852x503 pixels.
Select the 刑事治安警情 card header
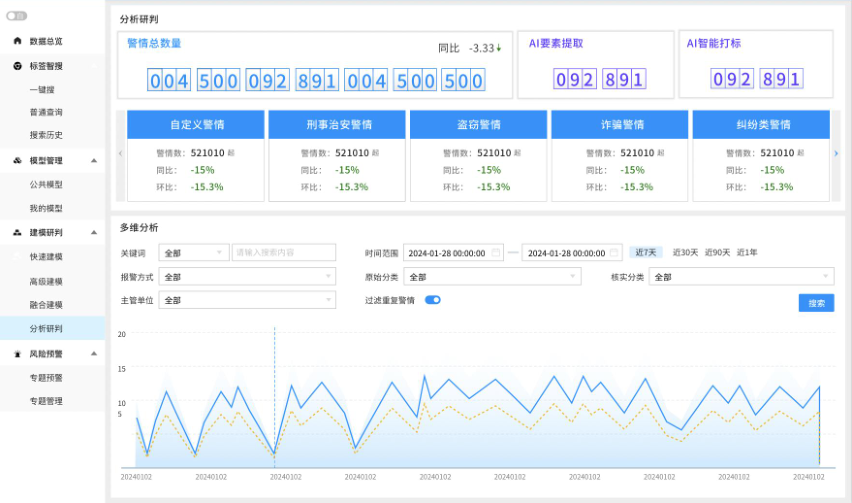pyautogui.click(x=337, y=124)
